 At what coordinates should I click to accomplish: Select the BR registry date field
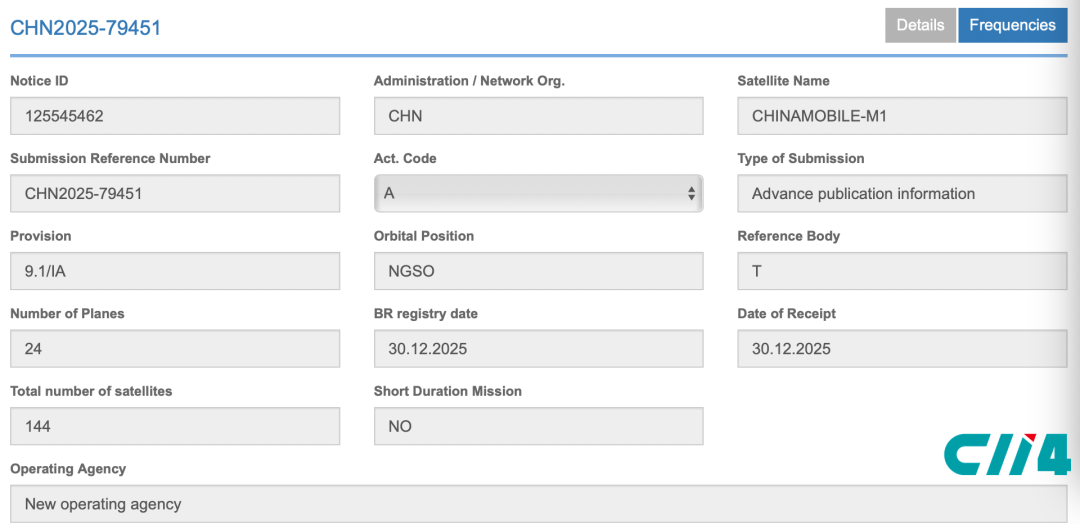[538, 349]
